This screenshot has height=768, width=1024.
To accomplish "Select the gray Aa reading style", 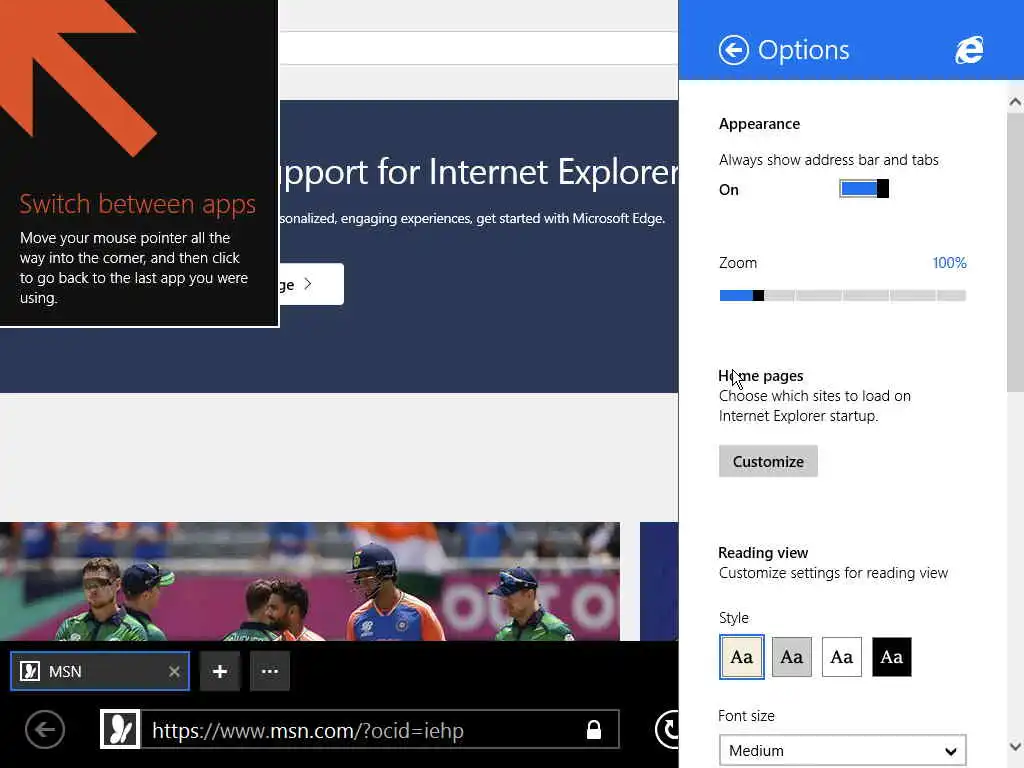I will tap(792, 657).
